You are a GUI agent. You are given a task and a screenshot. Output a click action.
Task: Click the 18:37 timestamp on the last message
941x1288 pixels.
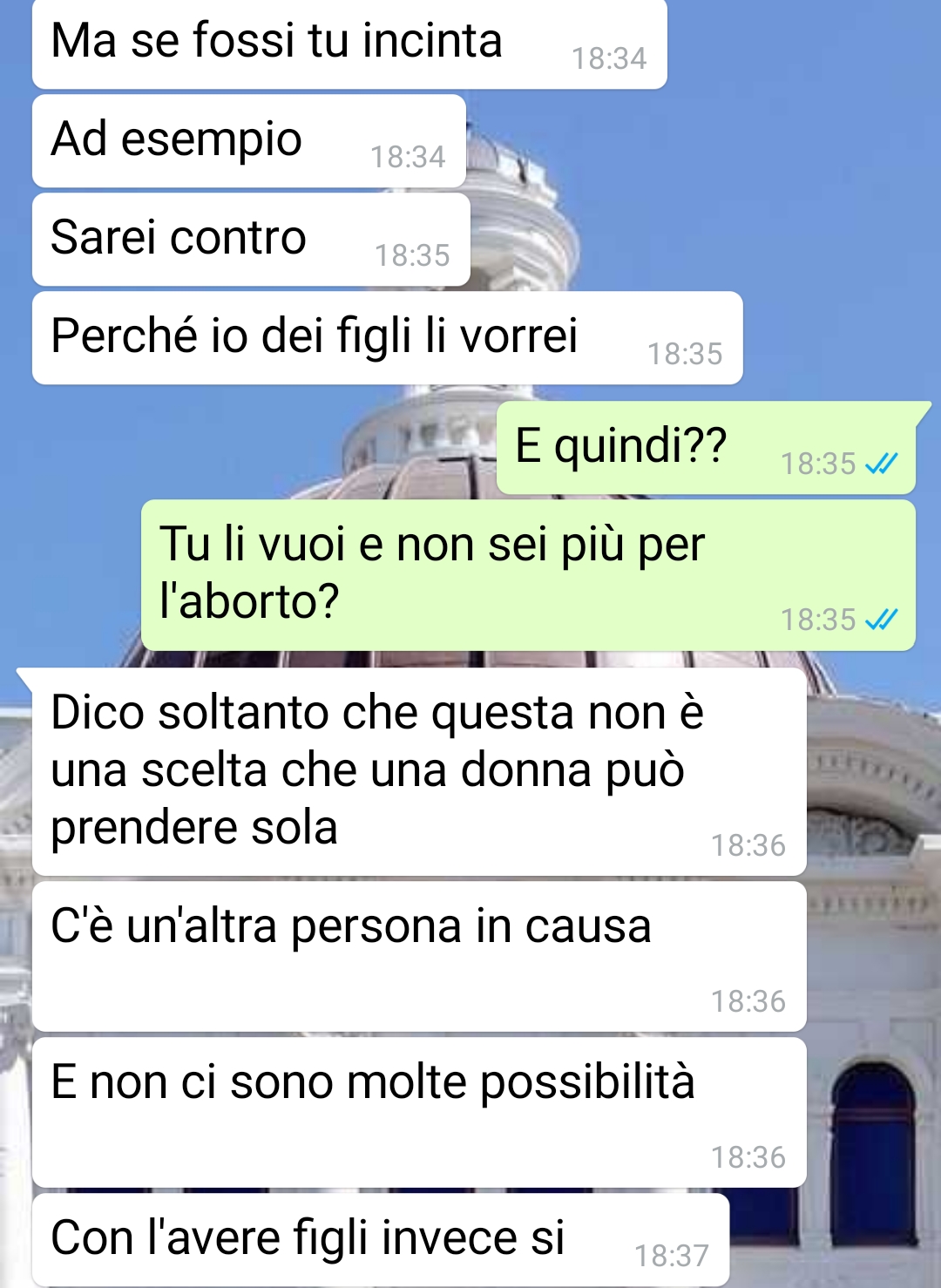click(672, 1256)
